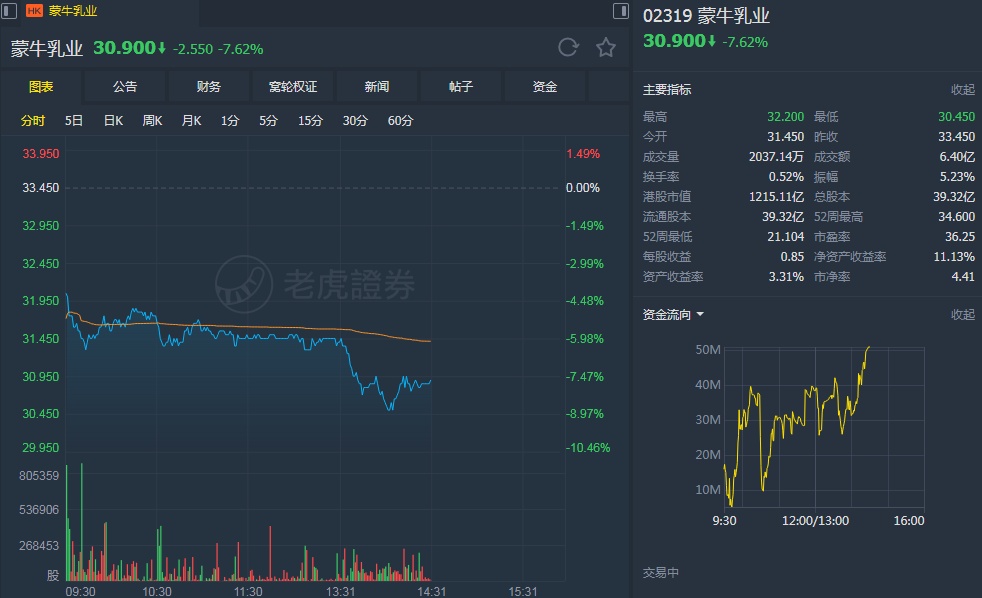
Task: Click the small panel icon above stock code 02319
Action: 621,11
